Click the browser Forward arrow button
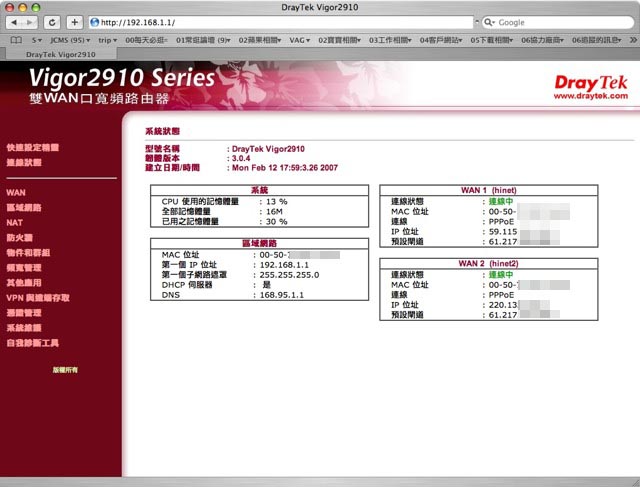The height and width of the screenshot is (487, 640). pyautogui.click(x=30, y=22)
